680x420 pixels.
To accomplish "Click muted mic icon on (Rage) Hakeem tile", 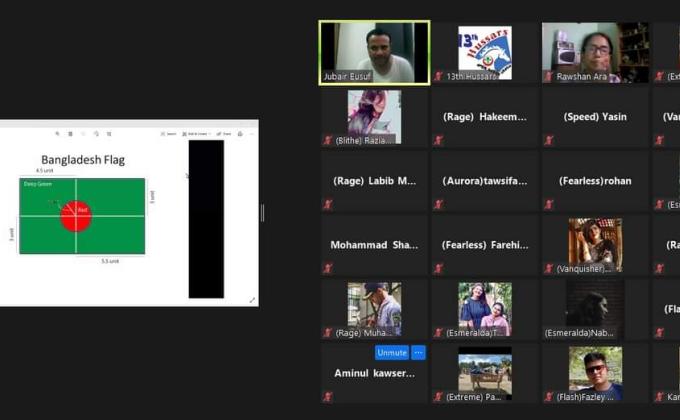I will [438, 140].
